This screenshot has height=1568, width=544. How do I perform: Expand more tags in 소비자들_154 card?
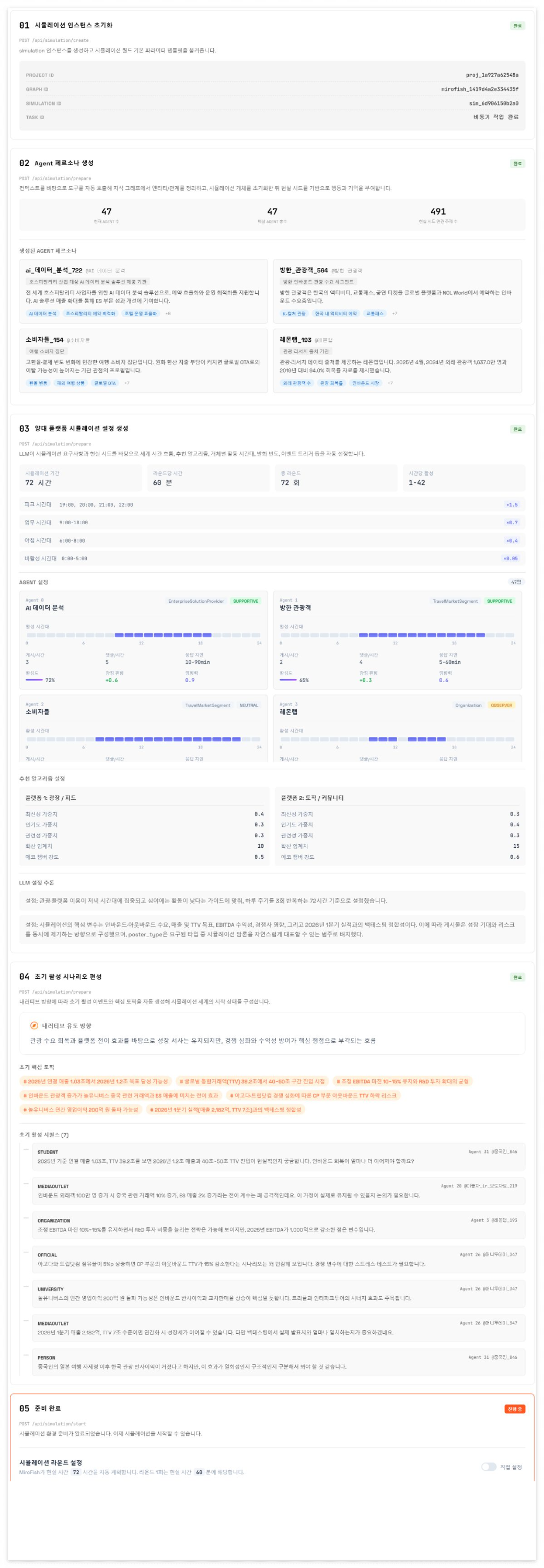(126, 383)
